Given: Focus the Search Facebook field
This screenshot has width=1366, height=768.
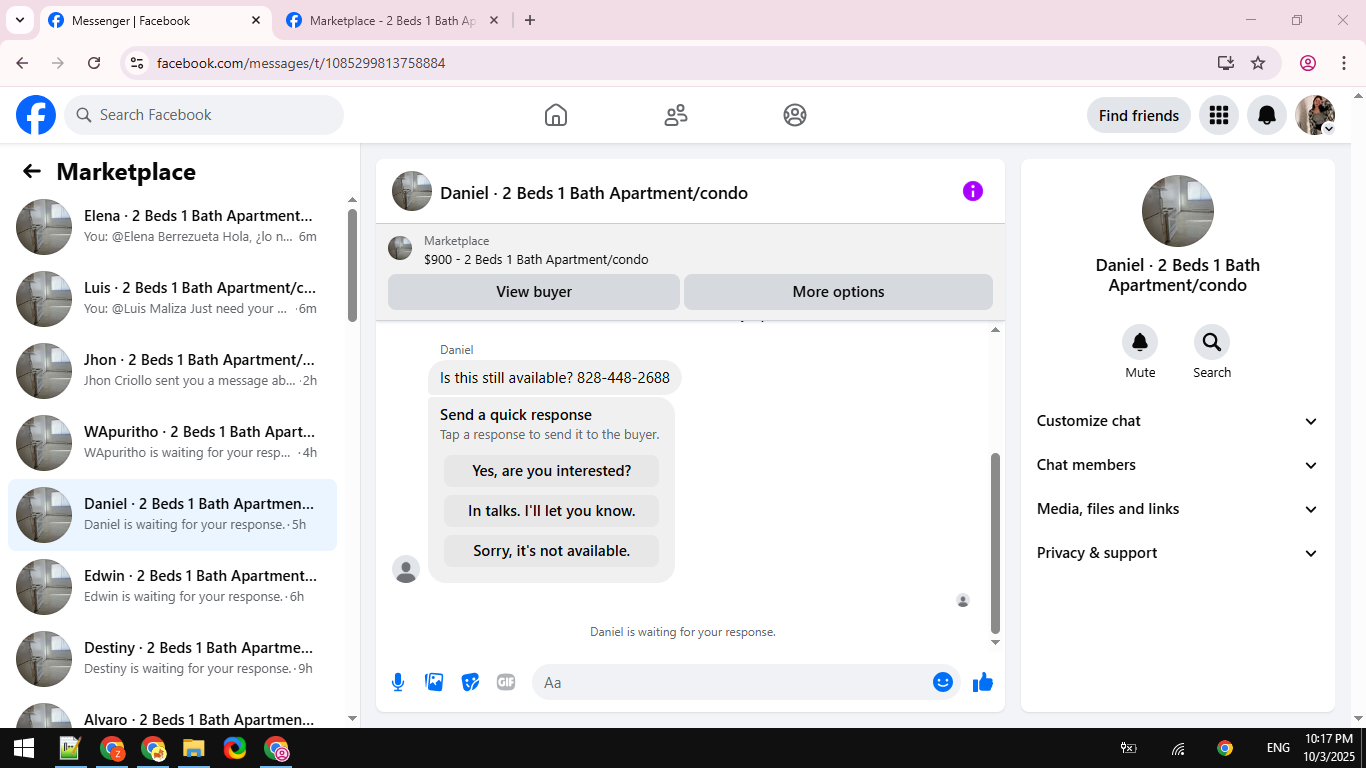Looking at the screenshot, I should click(x=204, y=115).
